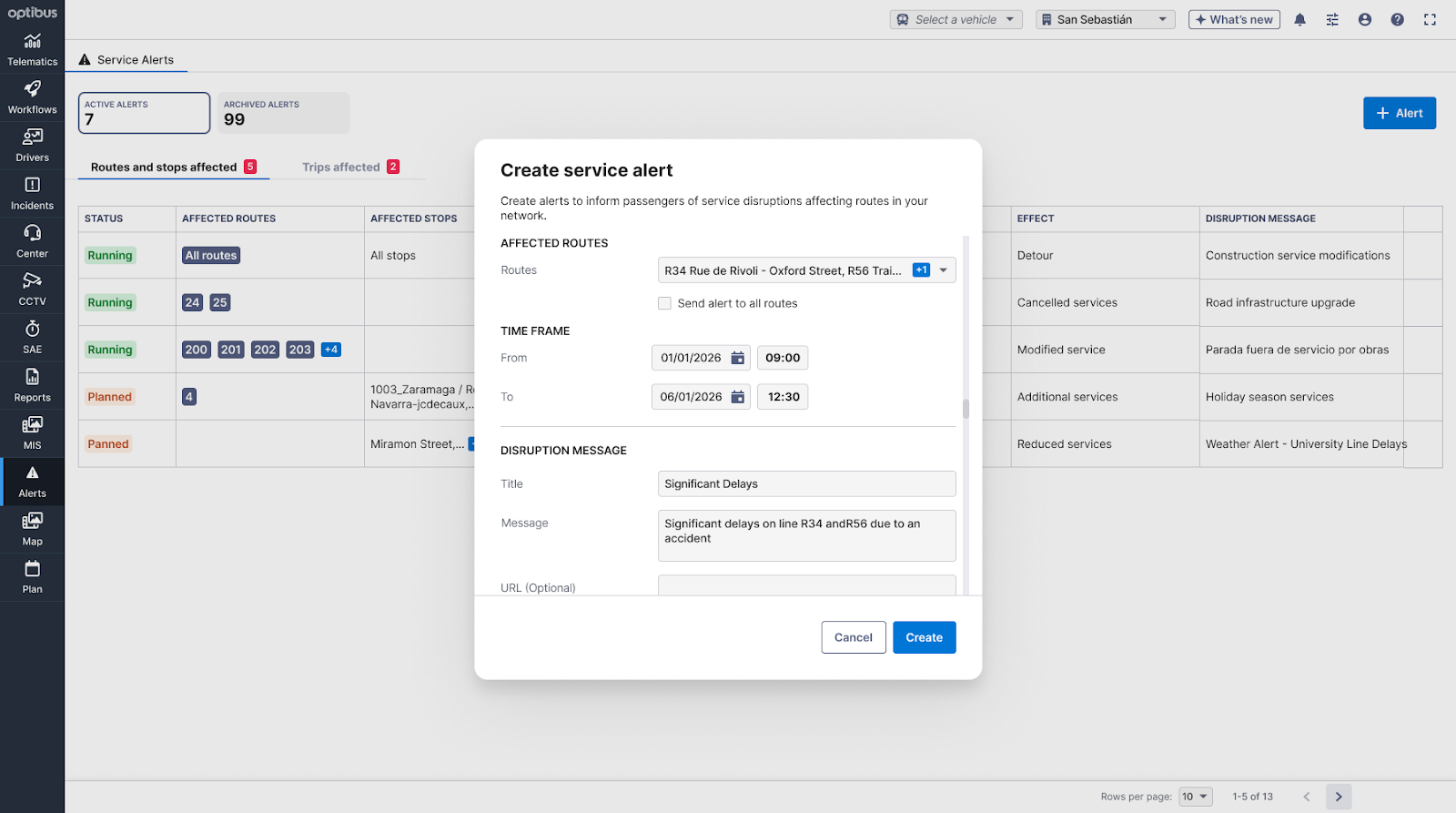Go to next page of alerts
Viewport: 1456px width, 813px height.
(x=1339, y=797)
